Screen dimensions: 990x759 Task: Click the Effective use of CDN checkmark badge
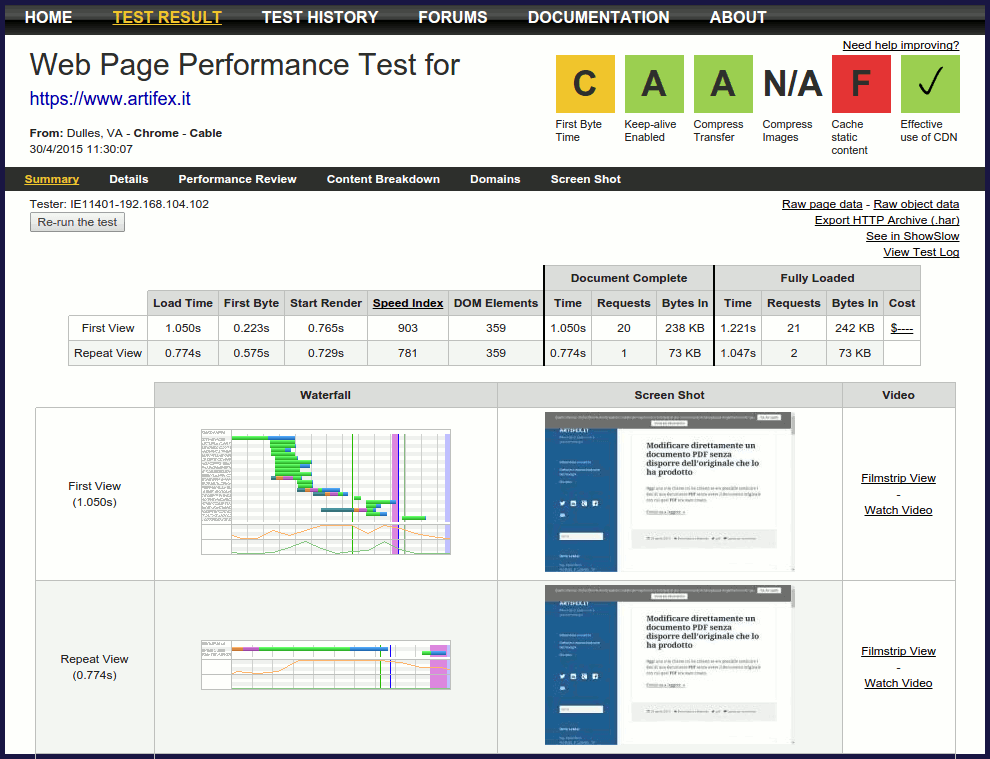click(x=930, y=84)
